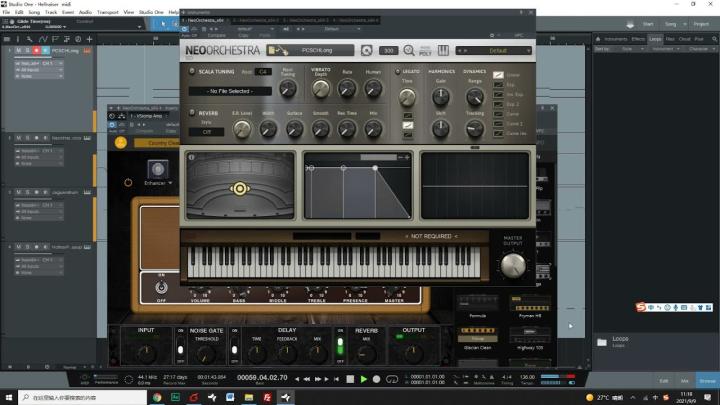Click the add track plus icon
720x405 pixels.
click(x=90, y=39)
